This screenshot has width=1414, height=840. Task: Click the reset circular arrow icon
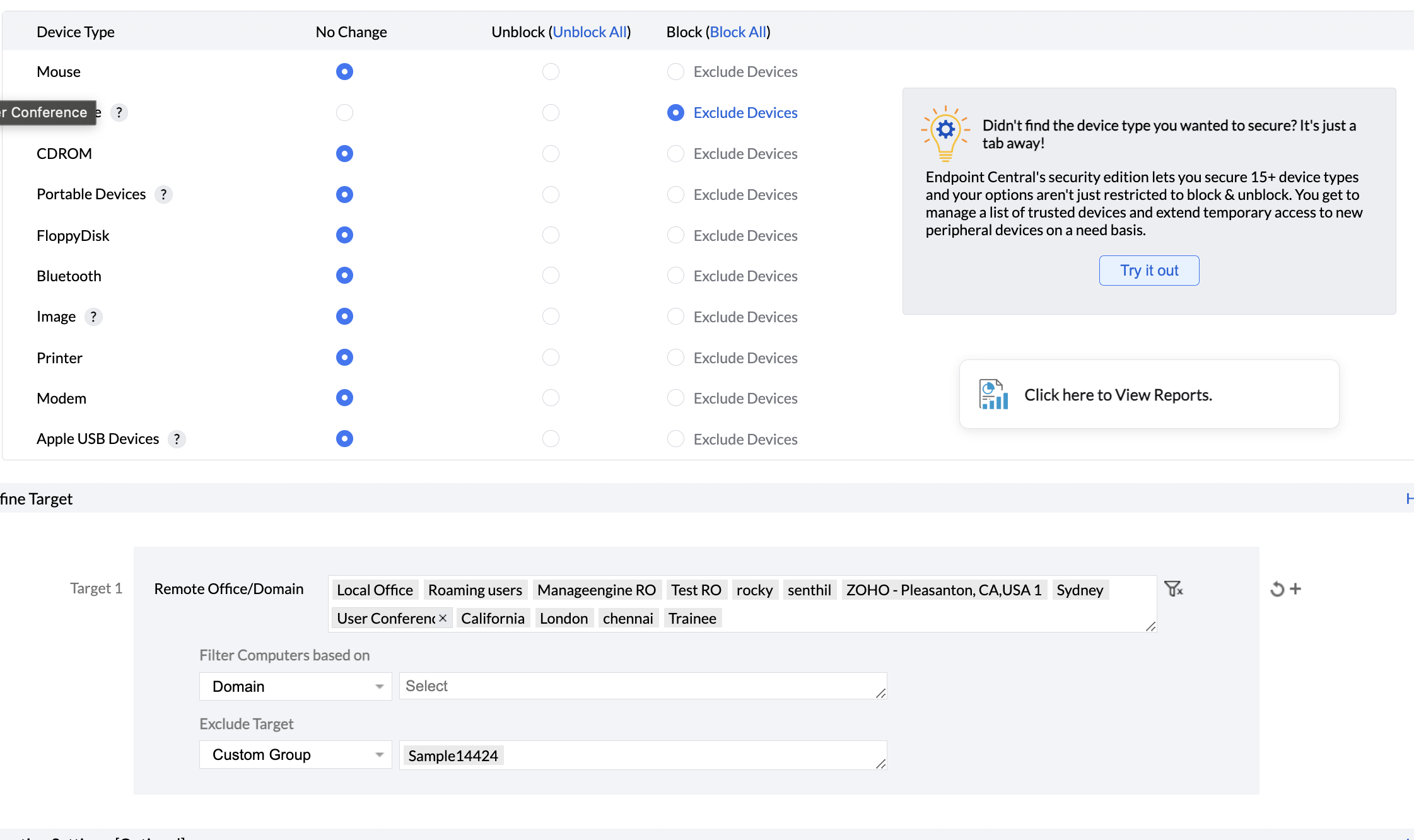1277,589
